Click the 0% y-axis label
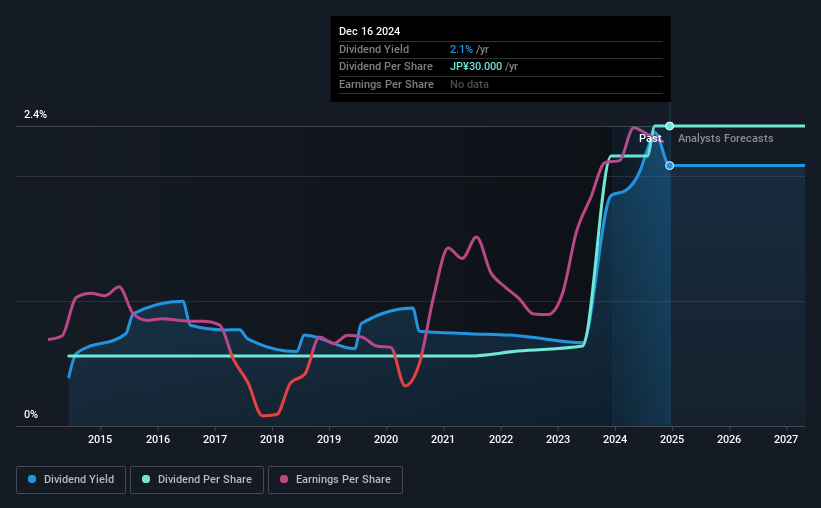The height and width of the screenshot is (508, 821). coord(31,414)
